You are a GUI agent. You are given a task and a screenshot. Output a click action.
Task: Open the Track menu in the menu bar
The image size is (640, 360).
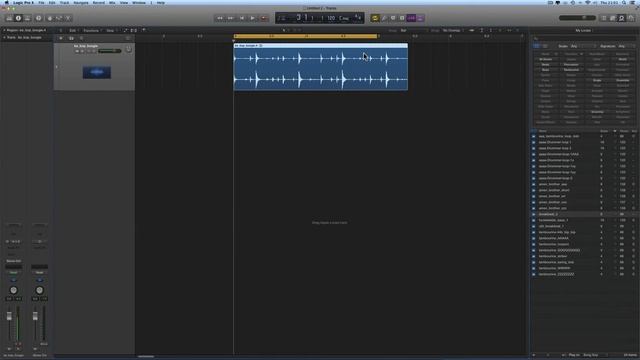tap(64, 2)
